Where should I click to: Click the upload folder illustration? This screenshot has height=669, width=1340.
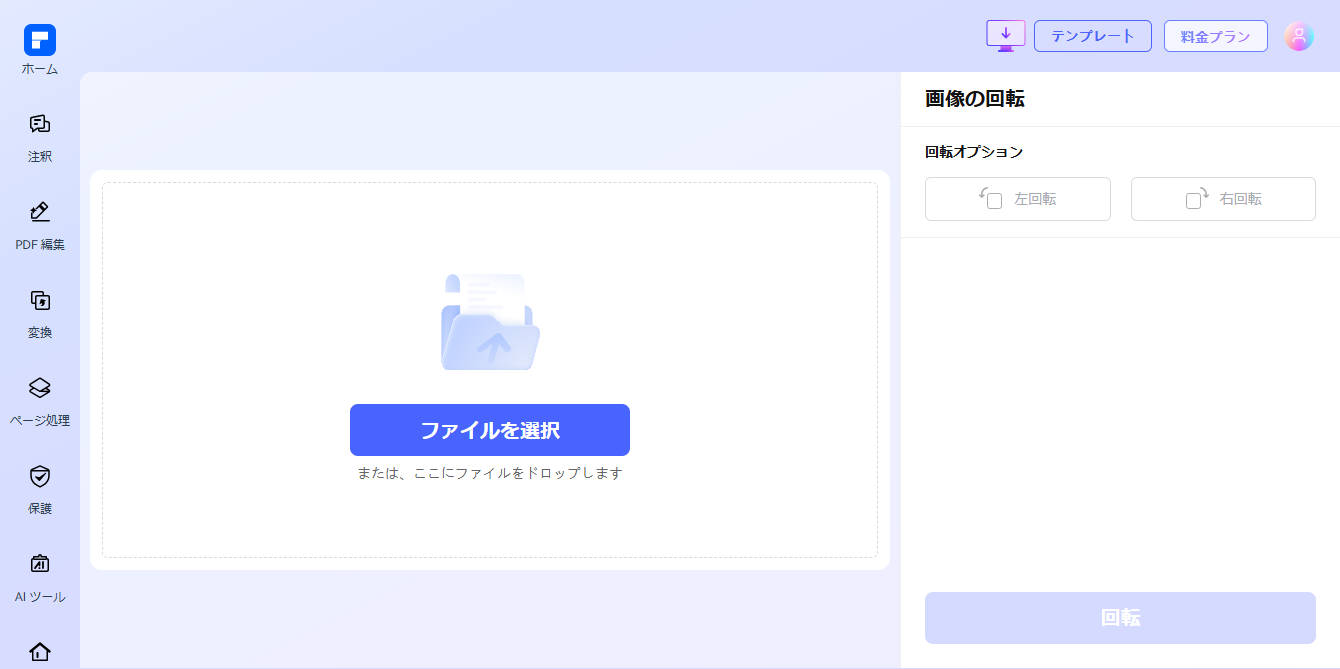click(490, 322)
